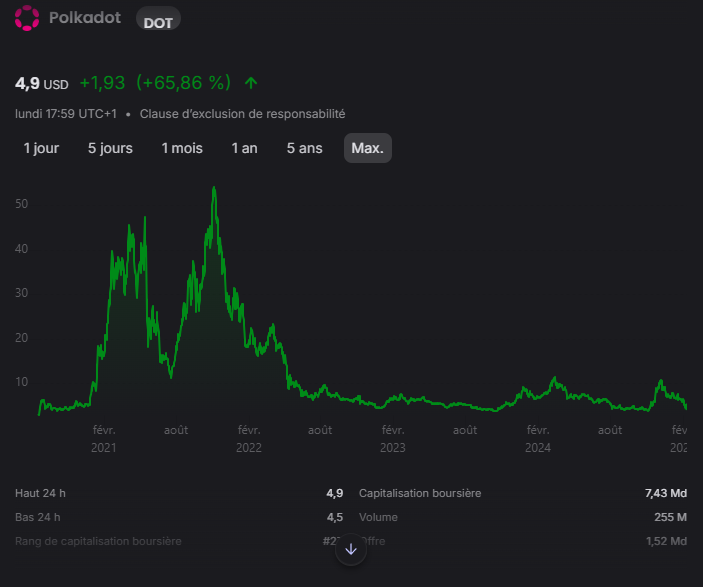Click the 10 y-axis label
703x587 pixels.
click(x=22, y=382)
